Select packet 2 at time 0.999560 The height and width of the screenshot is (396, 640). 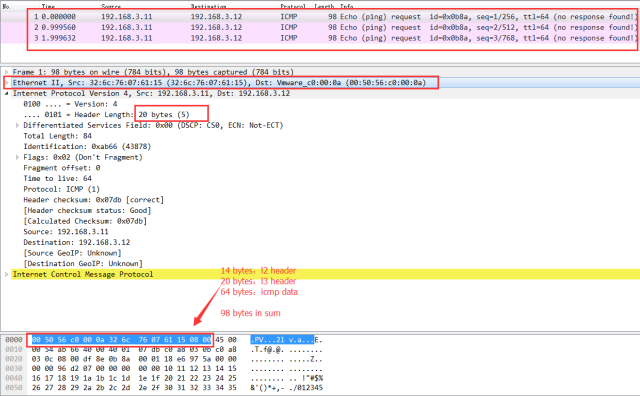click(320, 27)
